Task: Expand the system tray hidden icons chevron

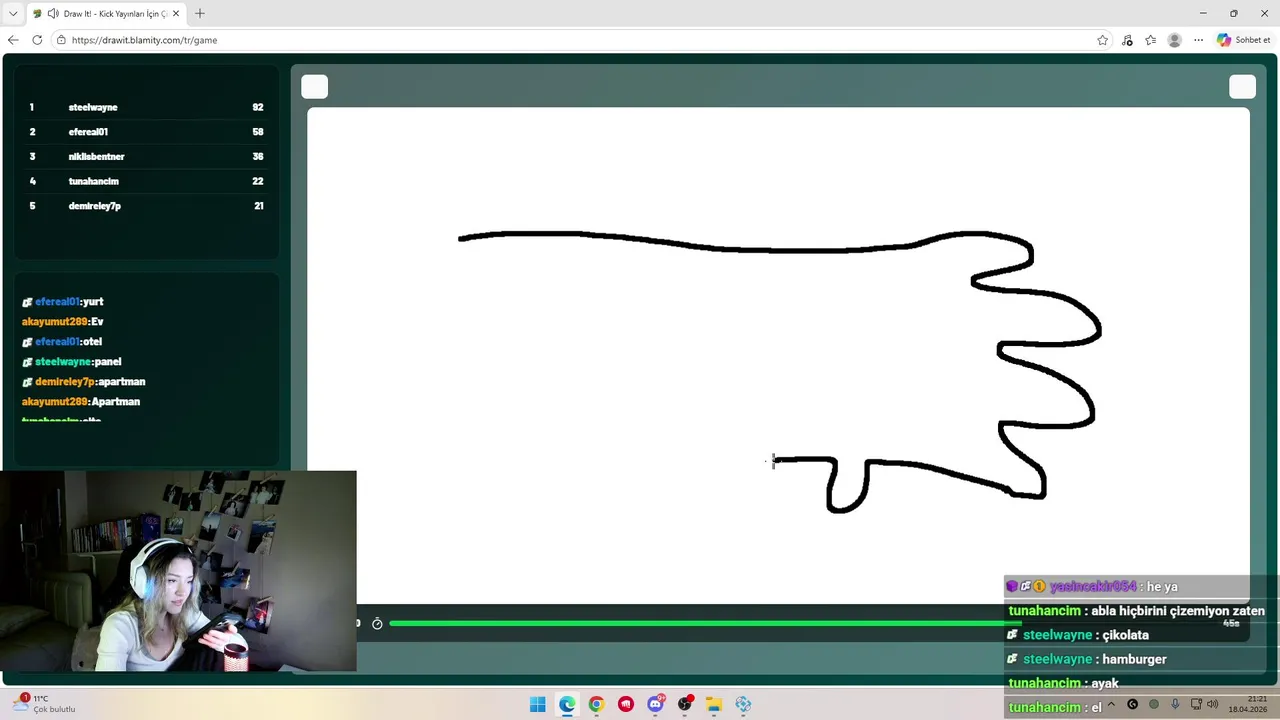Action: [x=1111, y=704]
